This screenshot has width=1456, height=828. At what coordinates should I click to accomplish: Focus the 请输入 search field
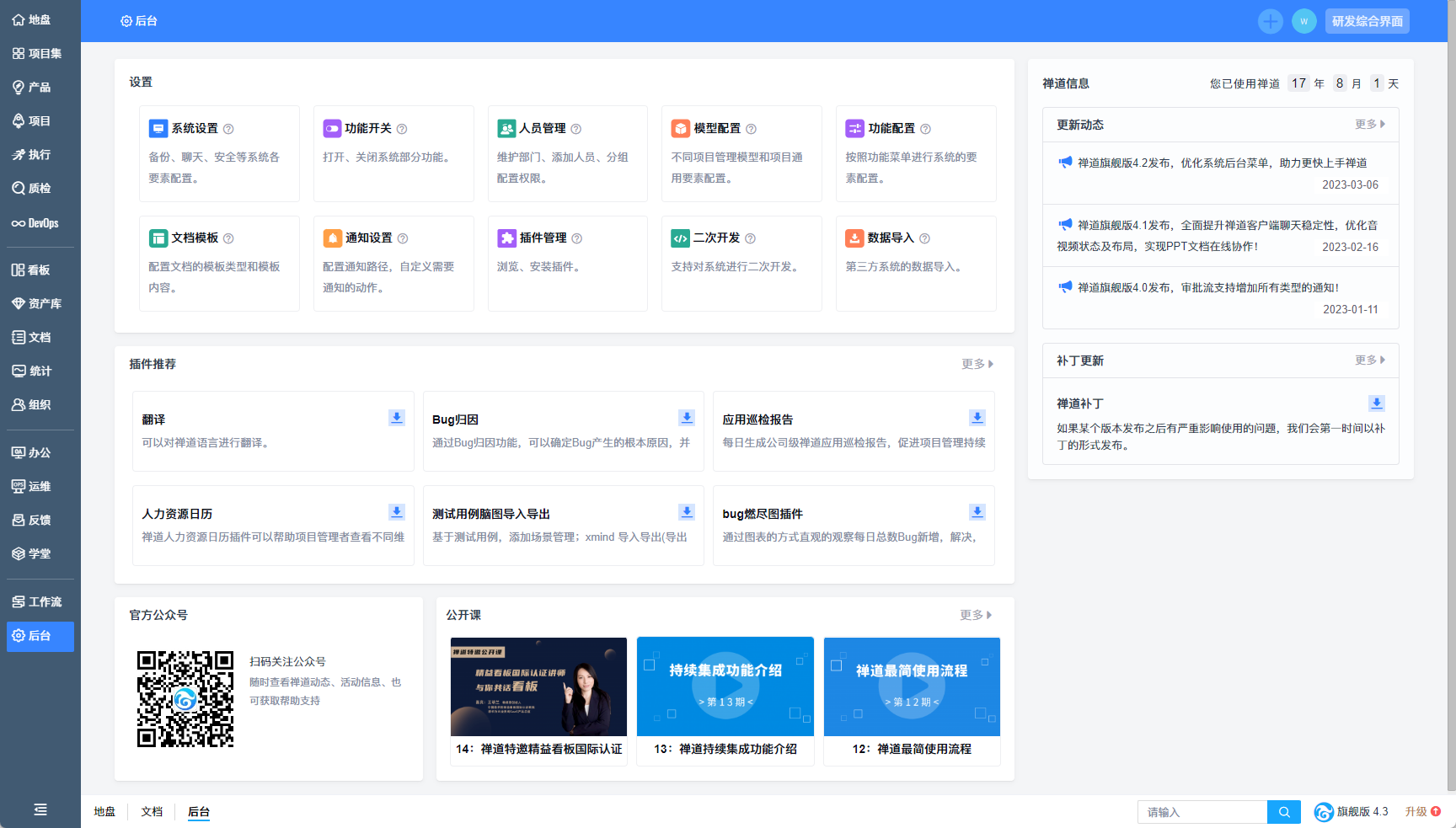click(x=1202, y=812)
